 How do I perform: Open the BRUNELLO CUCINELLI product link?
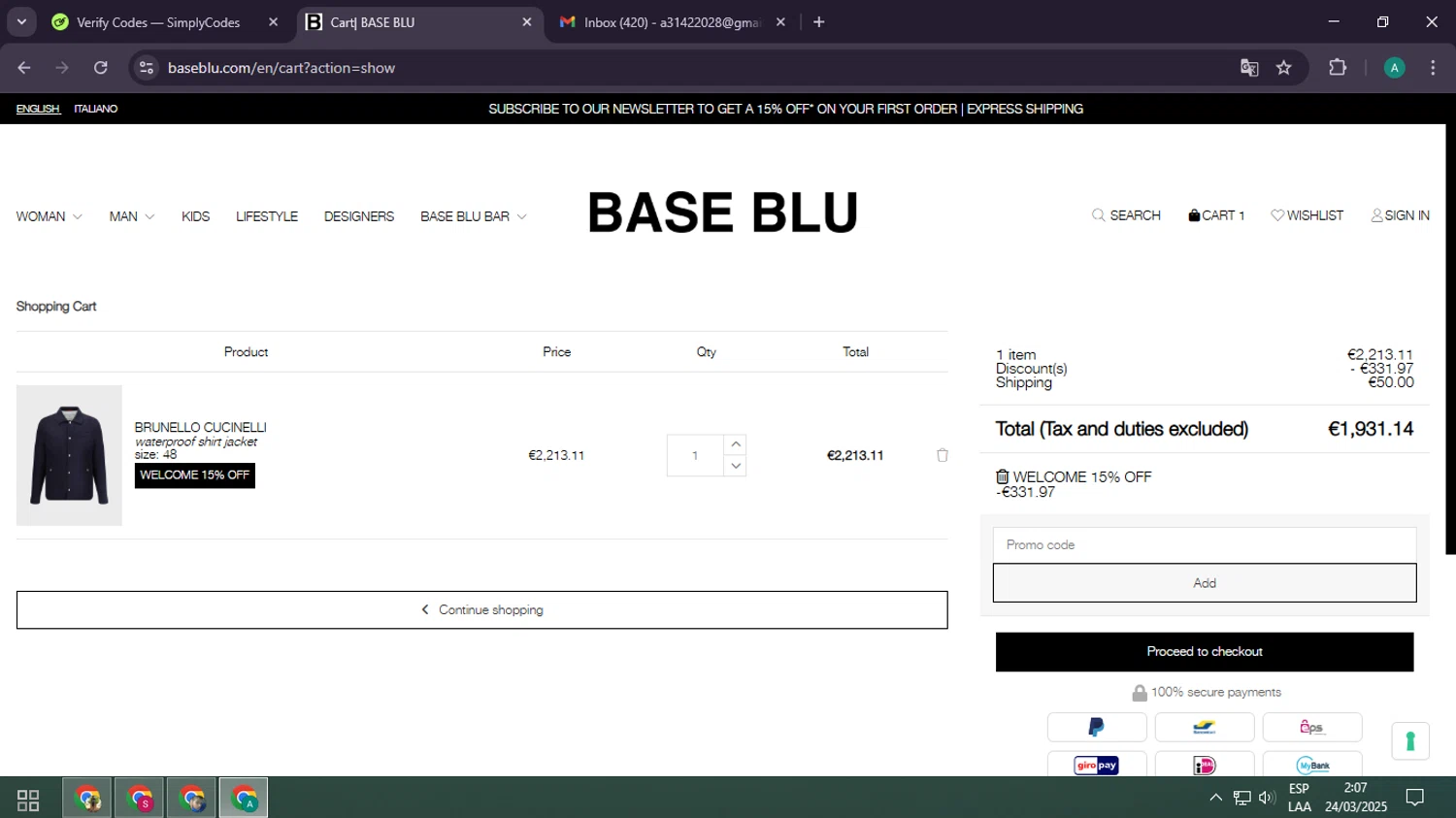point(200,427)
